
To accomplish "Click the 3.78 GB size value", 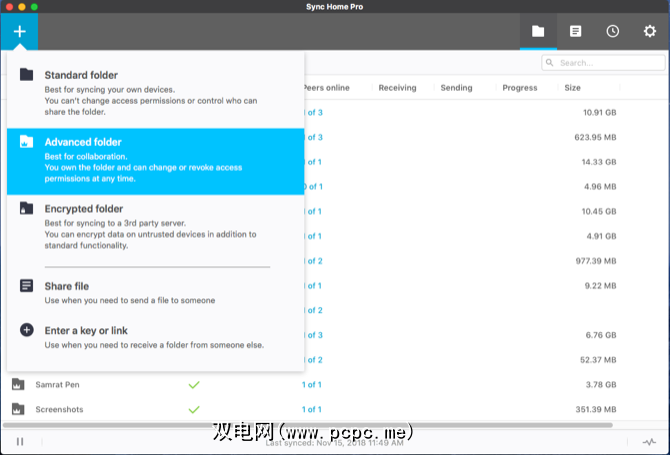I will (x=601, y=385).
